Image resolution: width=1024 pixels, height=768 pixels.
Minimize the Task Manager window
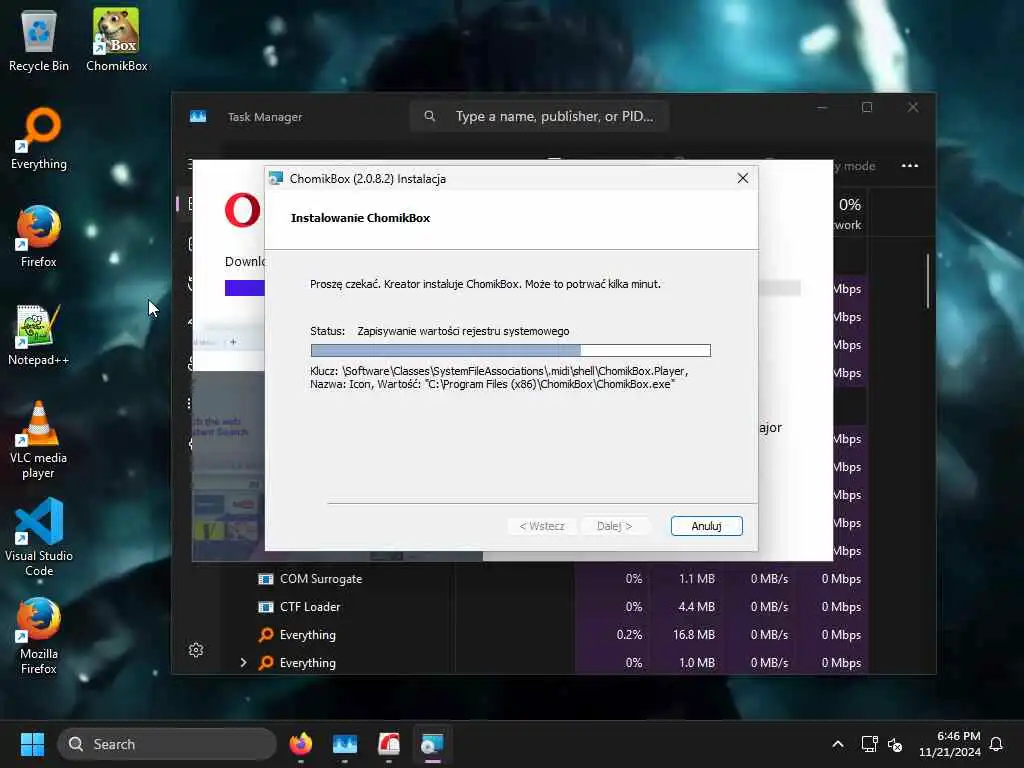point(822,107)
